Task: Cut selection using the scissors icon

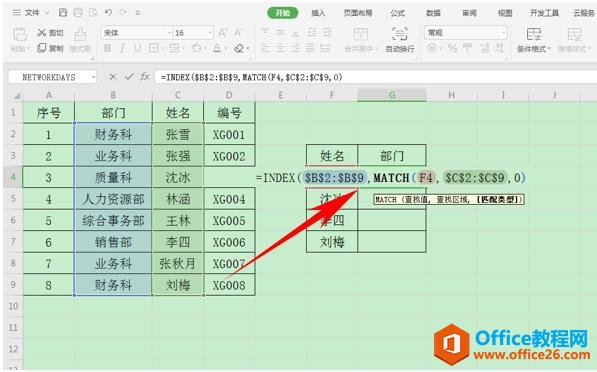Action: coord(41,33)
